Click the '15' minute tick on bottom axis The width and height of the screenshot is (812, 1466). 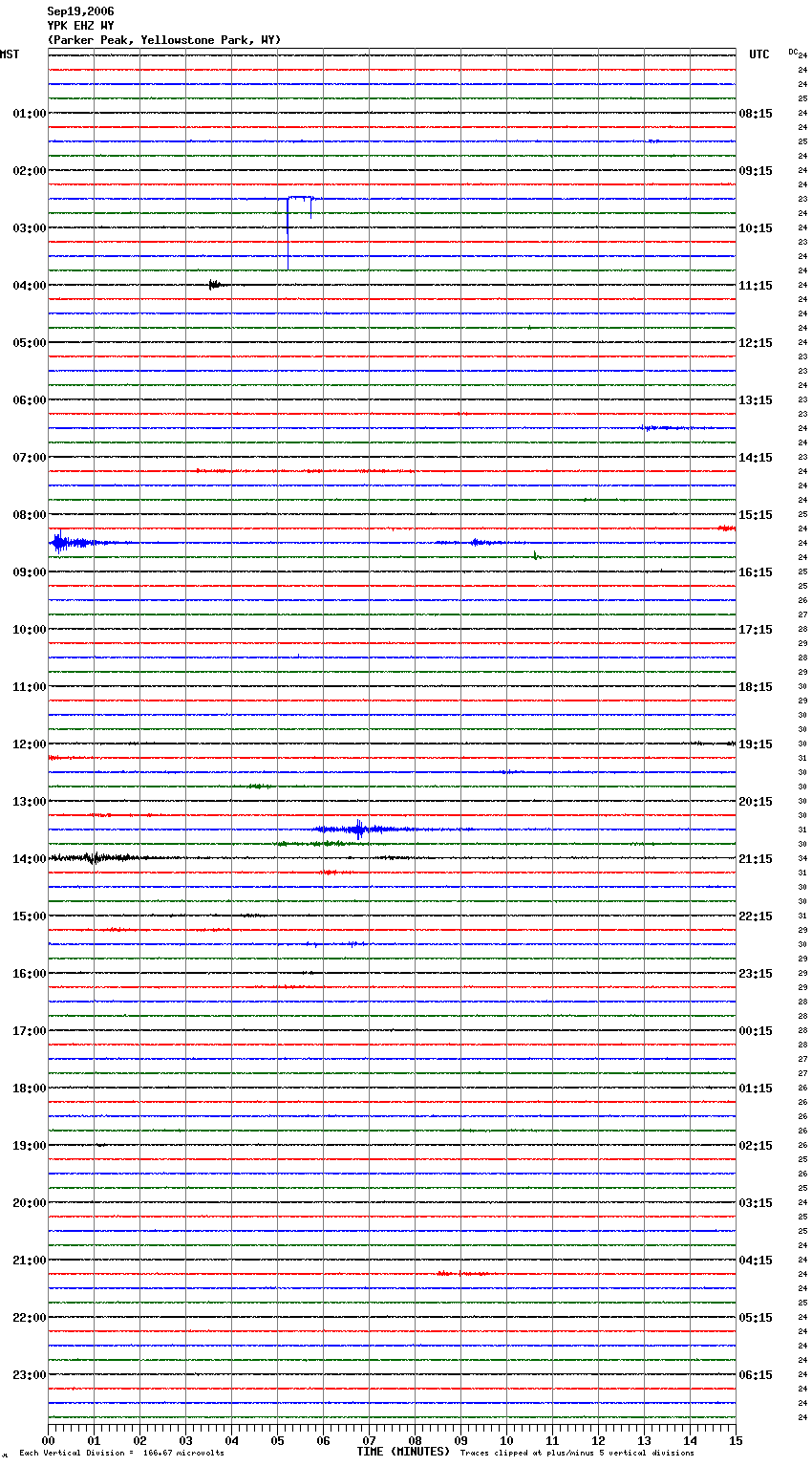click(x=736, y=1440)
